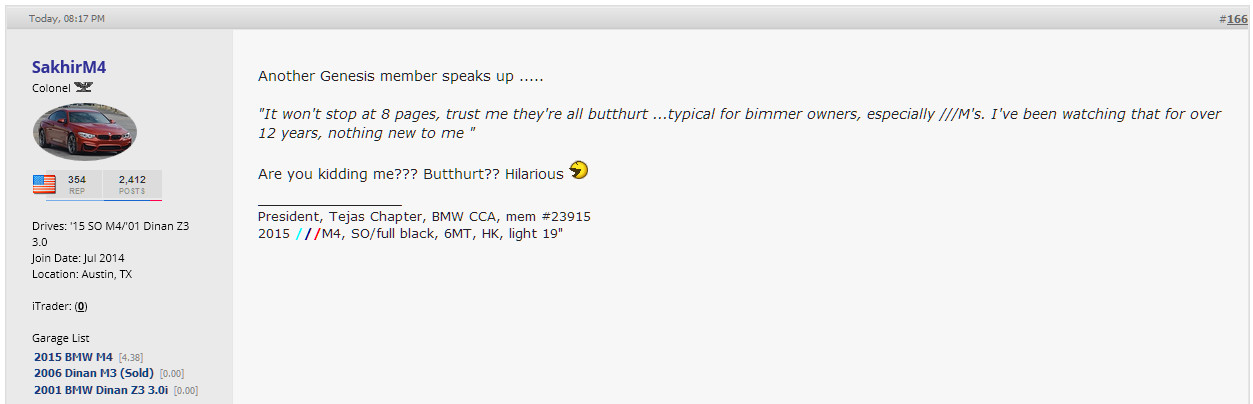1253x404 pixels.
Task: Click the yellow Pac-Man smiley emoticon
Action: (578, 171)
